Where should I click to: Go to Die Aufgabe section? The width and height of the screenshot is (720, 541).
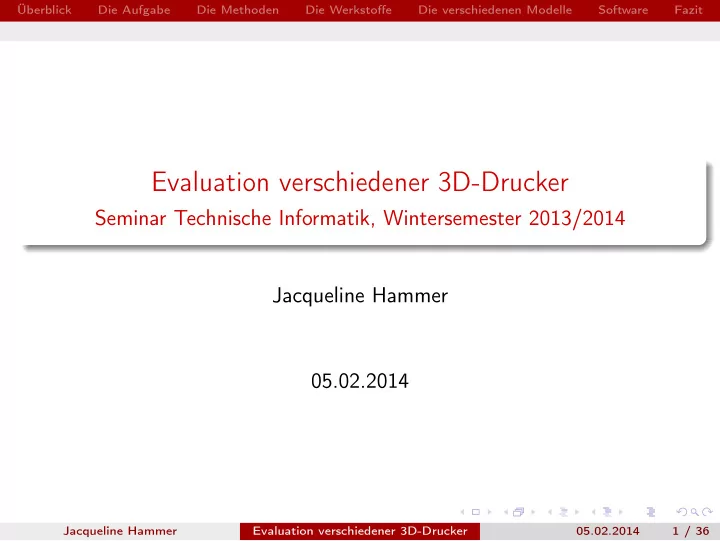pyautogui.click(x=134, y=10)
